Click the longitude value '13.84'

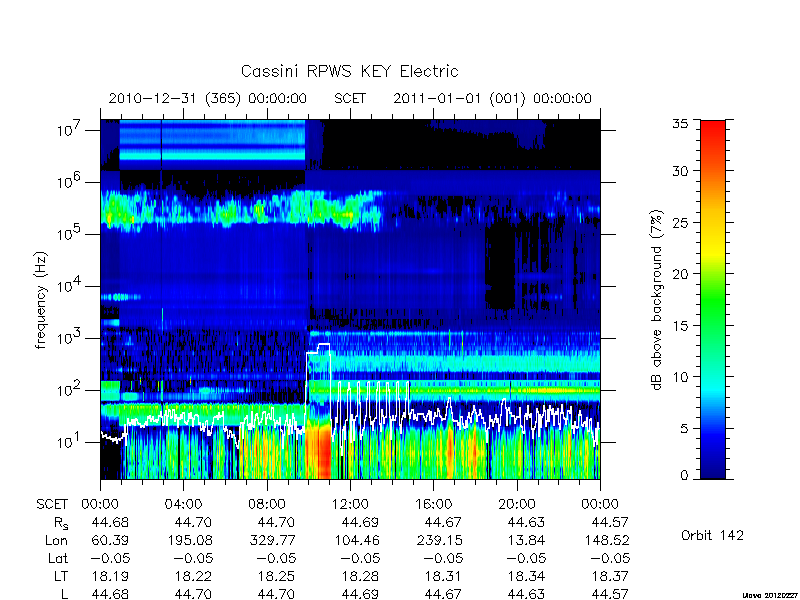526,540
